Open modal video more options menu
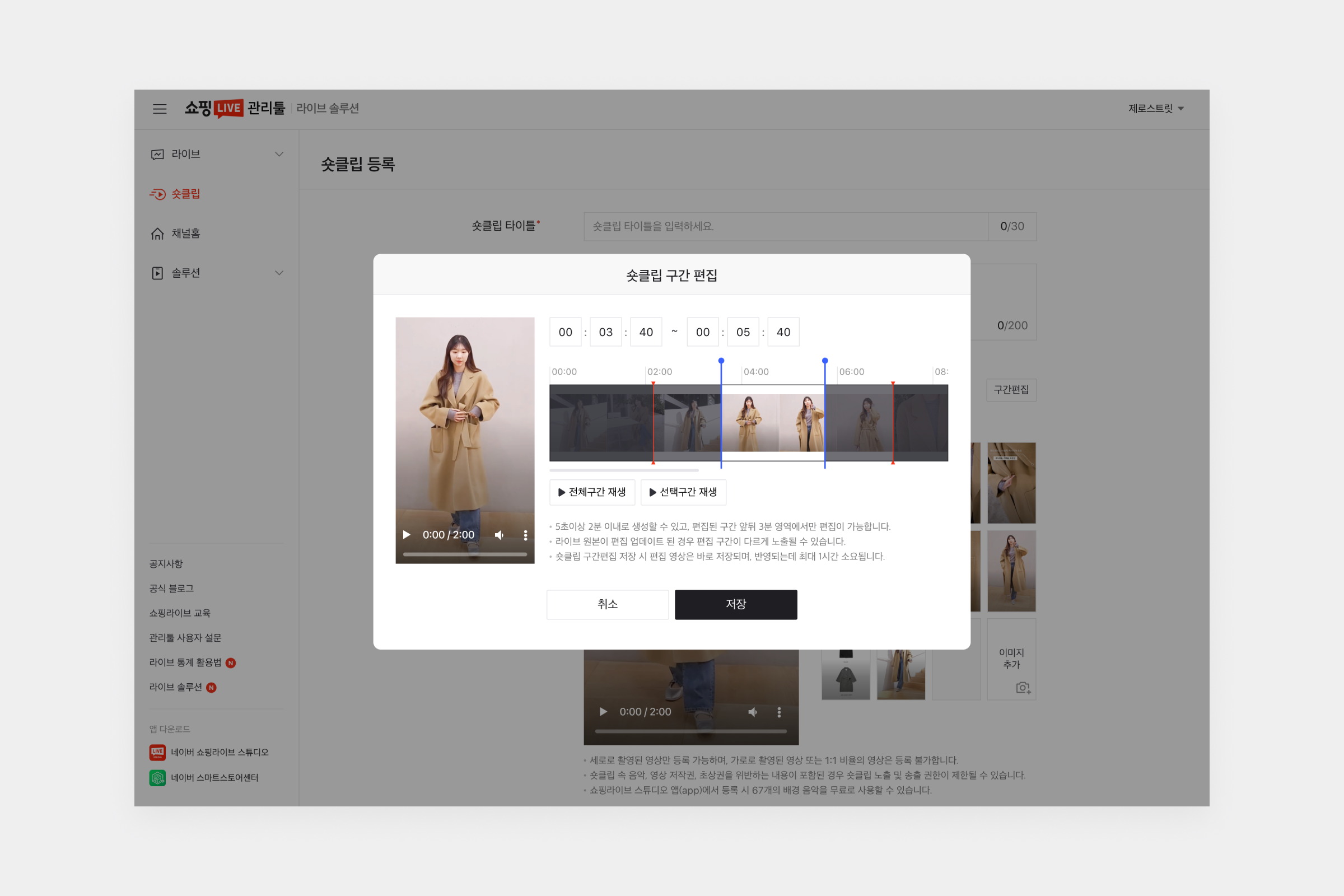1344x896 pixels. click(x=525, y=535)
